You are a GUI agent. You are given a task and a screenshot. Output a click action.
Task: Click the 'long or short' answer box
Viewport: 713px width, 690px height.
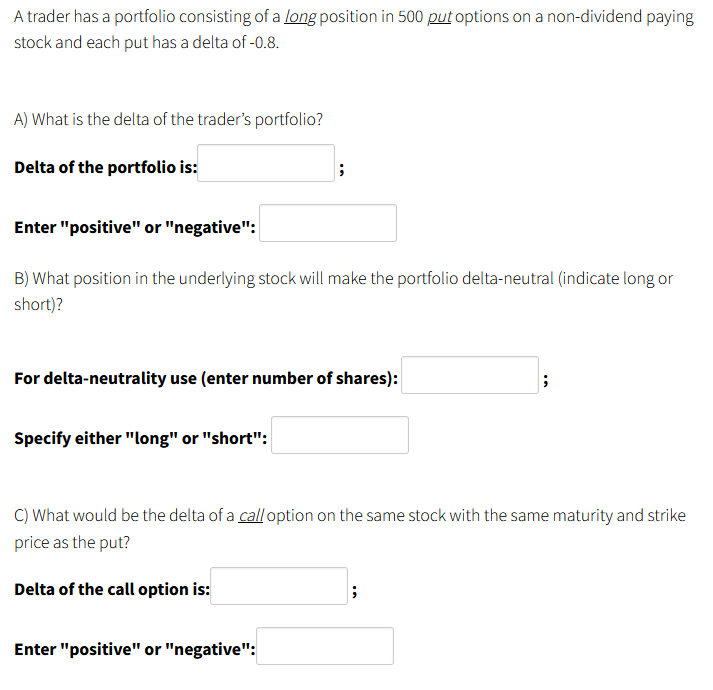point(340,435)
